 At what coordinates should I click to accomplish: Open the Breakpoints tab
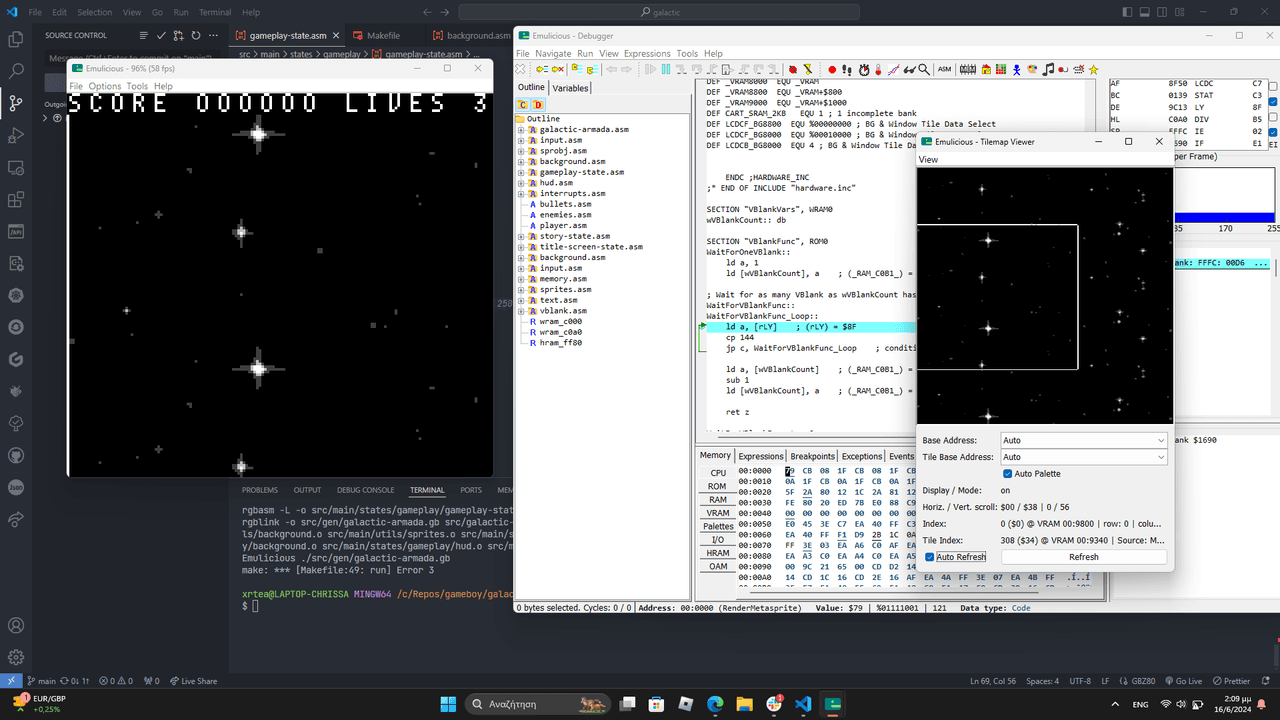[812, 456]
